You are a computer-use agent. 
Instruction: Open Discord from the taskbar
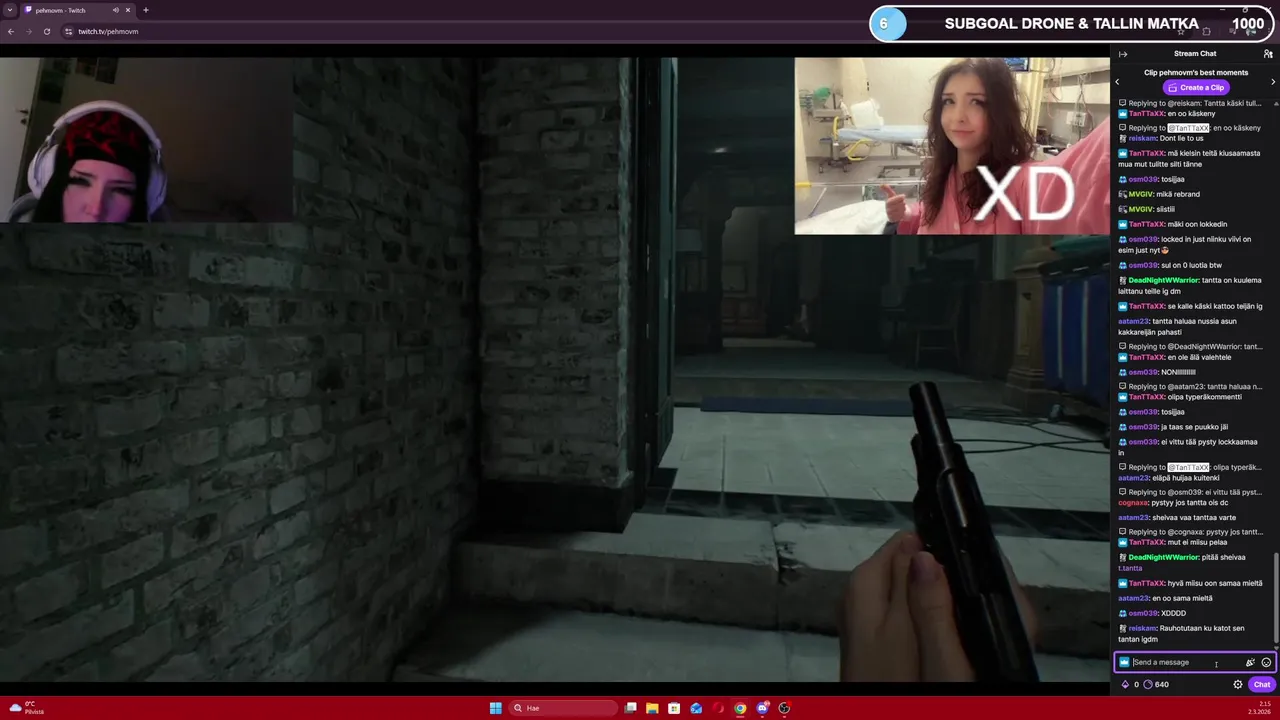pos(762,708)
